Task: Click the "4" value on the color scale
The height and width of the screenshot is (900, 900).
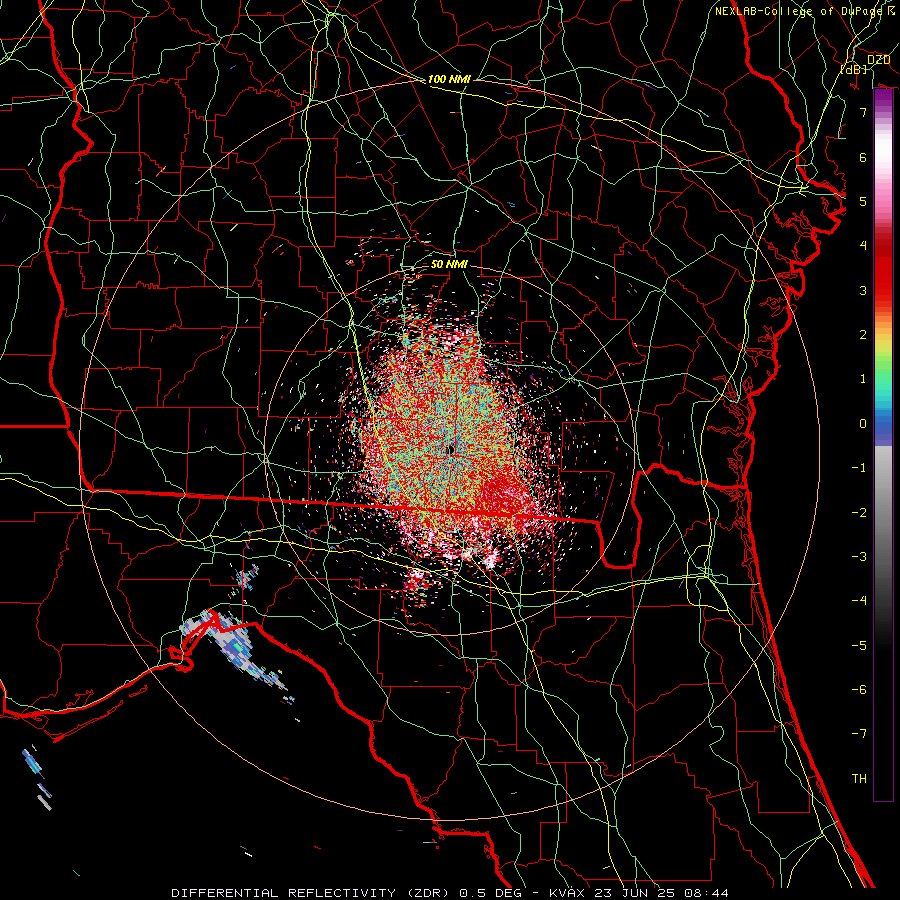Action: 863,246
